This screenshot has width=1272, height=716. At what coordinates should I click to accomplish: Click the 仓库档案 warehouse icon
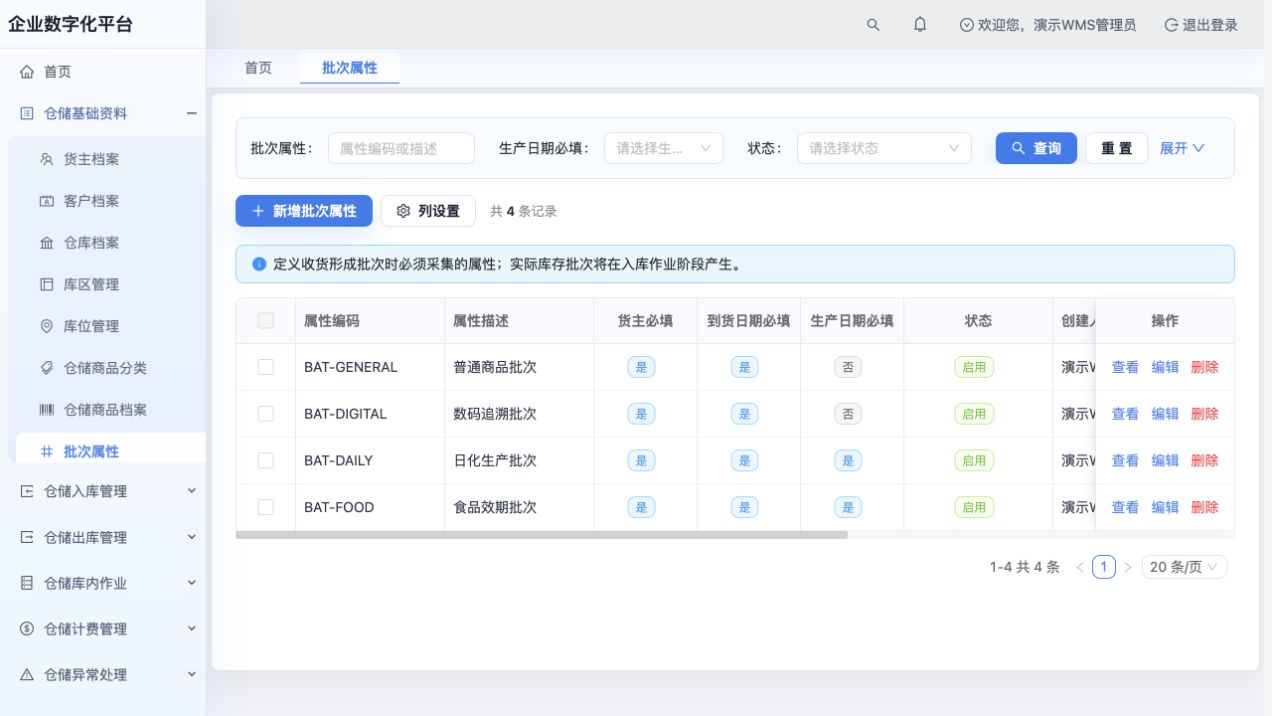coord(47,243)
